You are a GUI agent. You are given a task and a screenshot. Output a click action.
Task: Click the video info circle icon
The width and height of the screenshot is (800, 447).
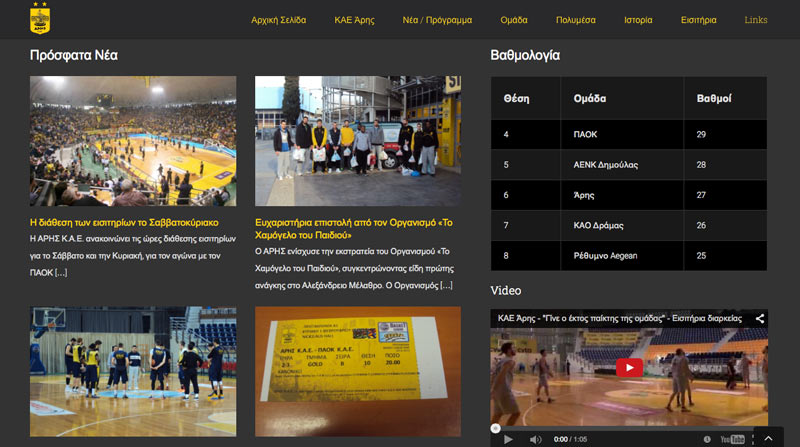(707, 439)
